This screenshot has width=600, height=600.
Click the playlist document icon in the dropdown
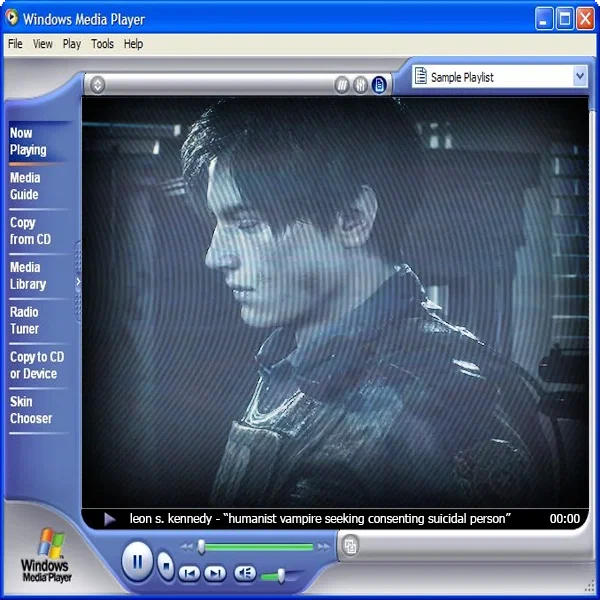421,76
